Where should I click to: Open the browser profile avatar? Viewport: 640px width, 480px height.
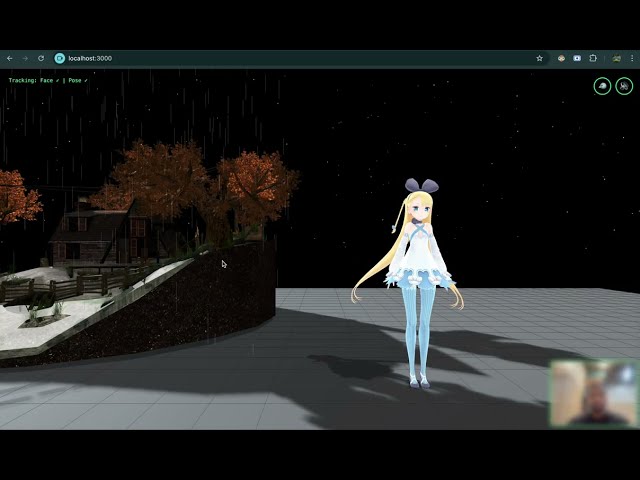[x=616, y=58]
